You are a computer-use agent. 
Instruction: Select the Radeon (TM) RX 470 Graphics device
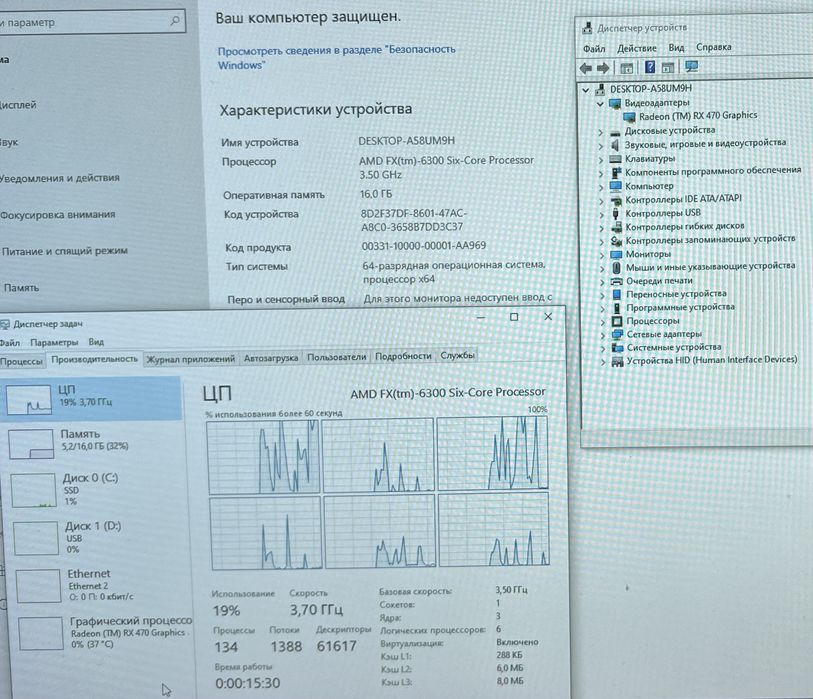[698, 116]
